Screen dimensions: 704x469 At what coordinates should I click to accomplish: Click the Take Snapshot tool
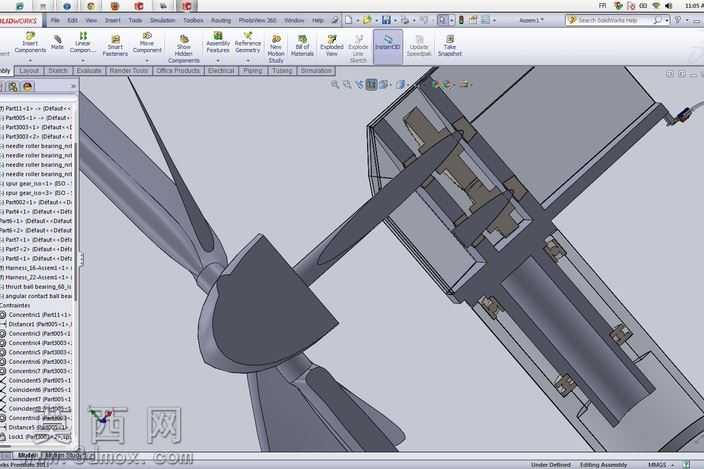[x=449, y=45]
